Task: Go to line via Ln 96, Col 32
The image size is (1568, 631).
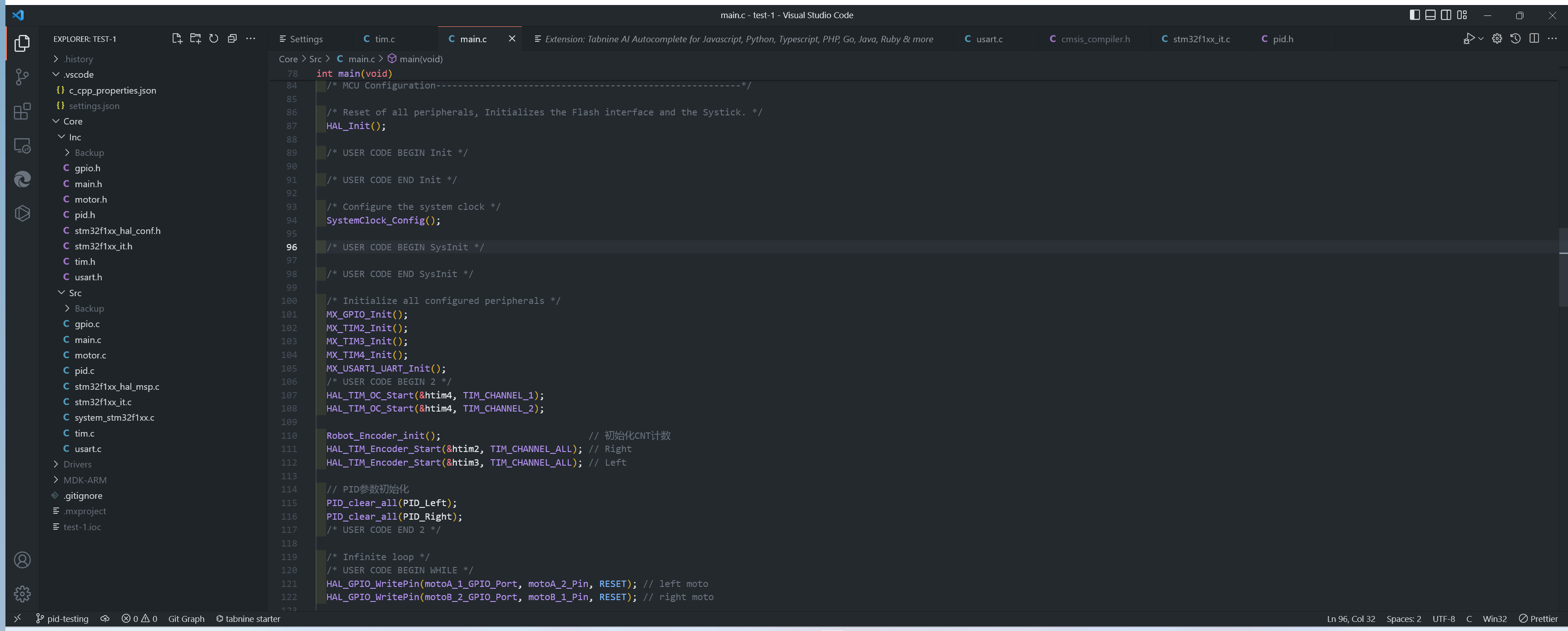Action: (1351, 618)
